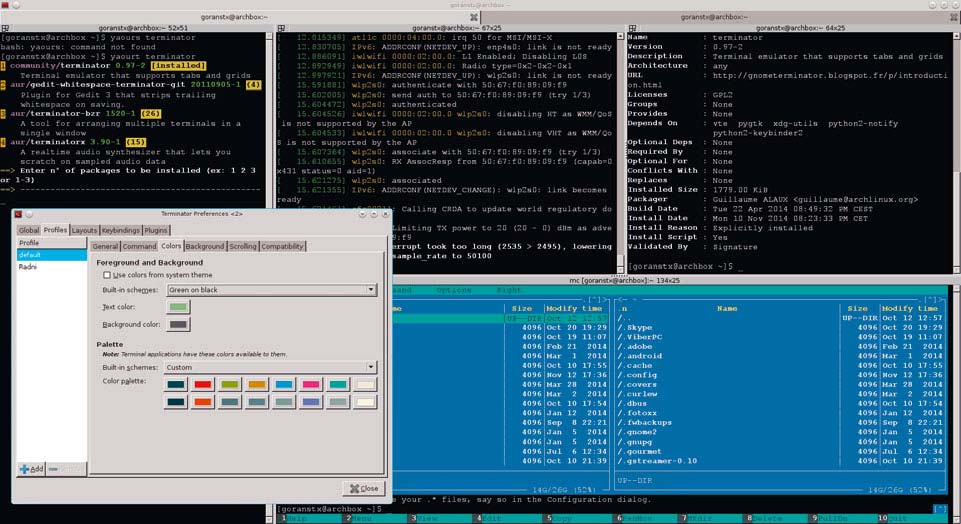Click the Name column header in mc right panel

[727, 308]
